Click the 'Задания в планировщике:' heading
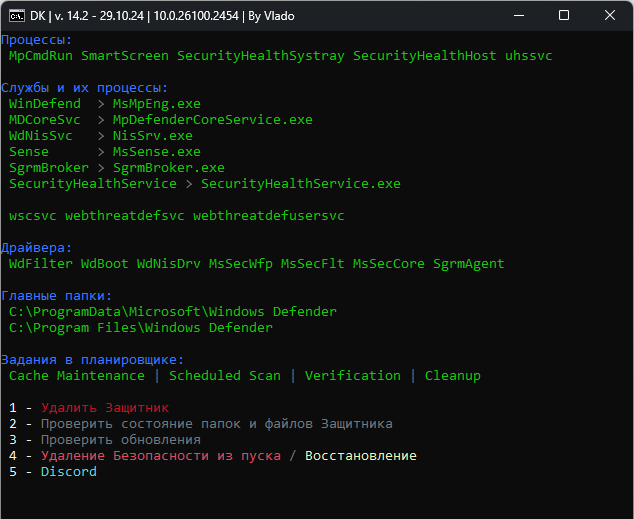Image resolution: width=634 pixels, height=519 pixels. 93,360
